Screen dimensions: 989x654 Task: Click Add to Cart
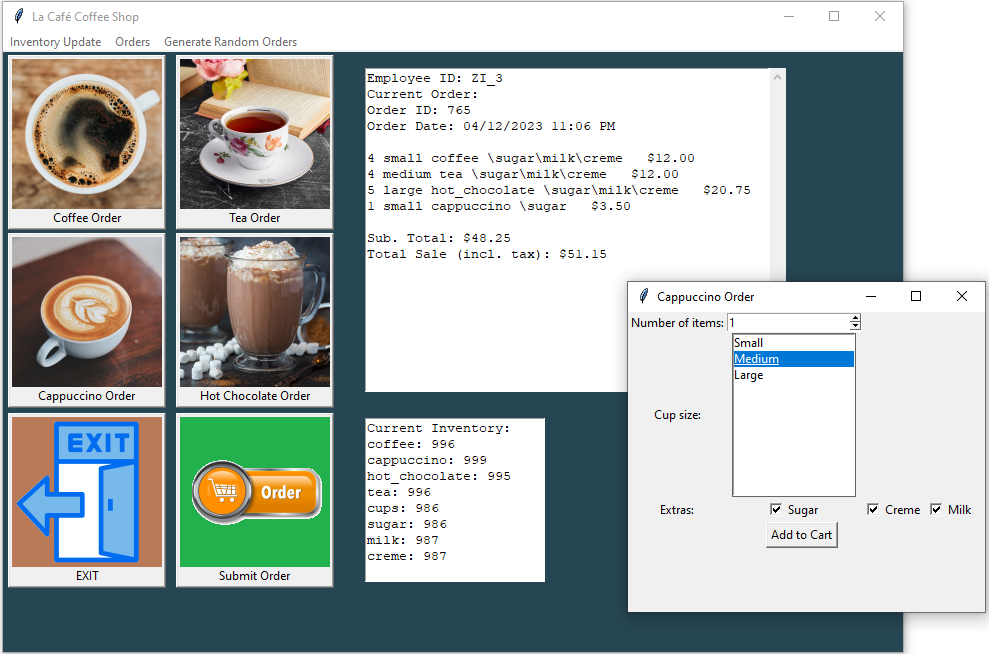point(801,534)
